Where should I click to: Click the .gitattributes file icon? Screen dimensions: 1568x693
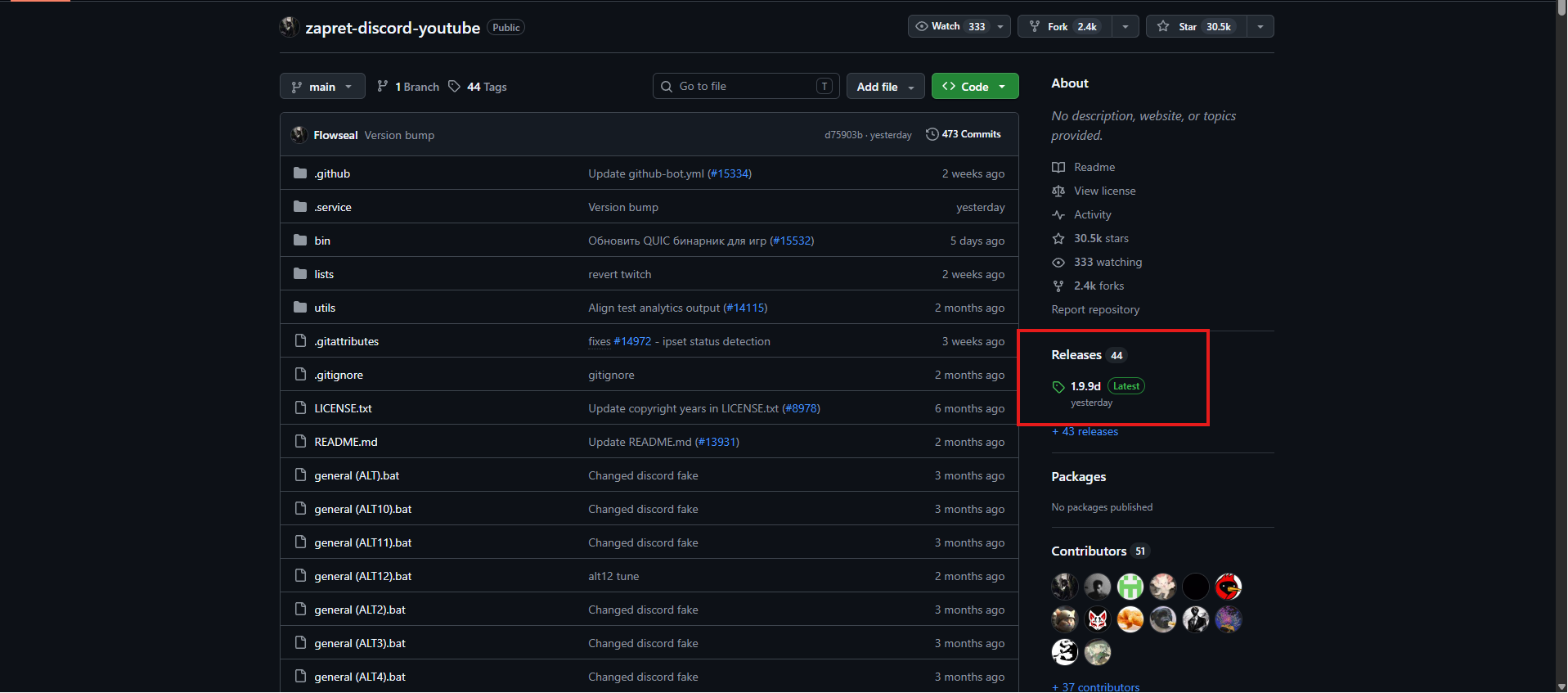pyautogui.click(x=300, y=341)
